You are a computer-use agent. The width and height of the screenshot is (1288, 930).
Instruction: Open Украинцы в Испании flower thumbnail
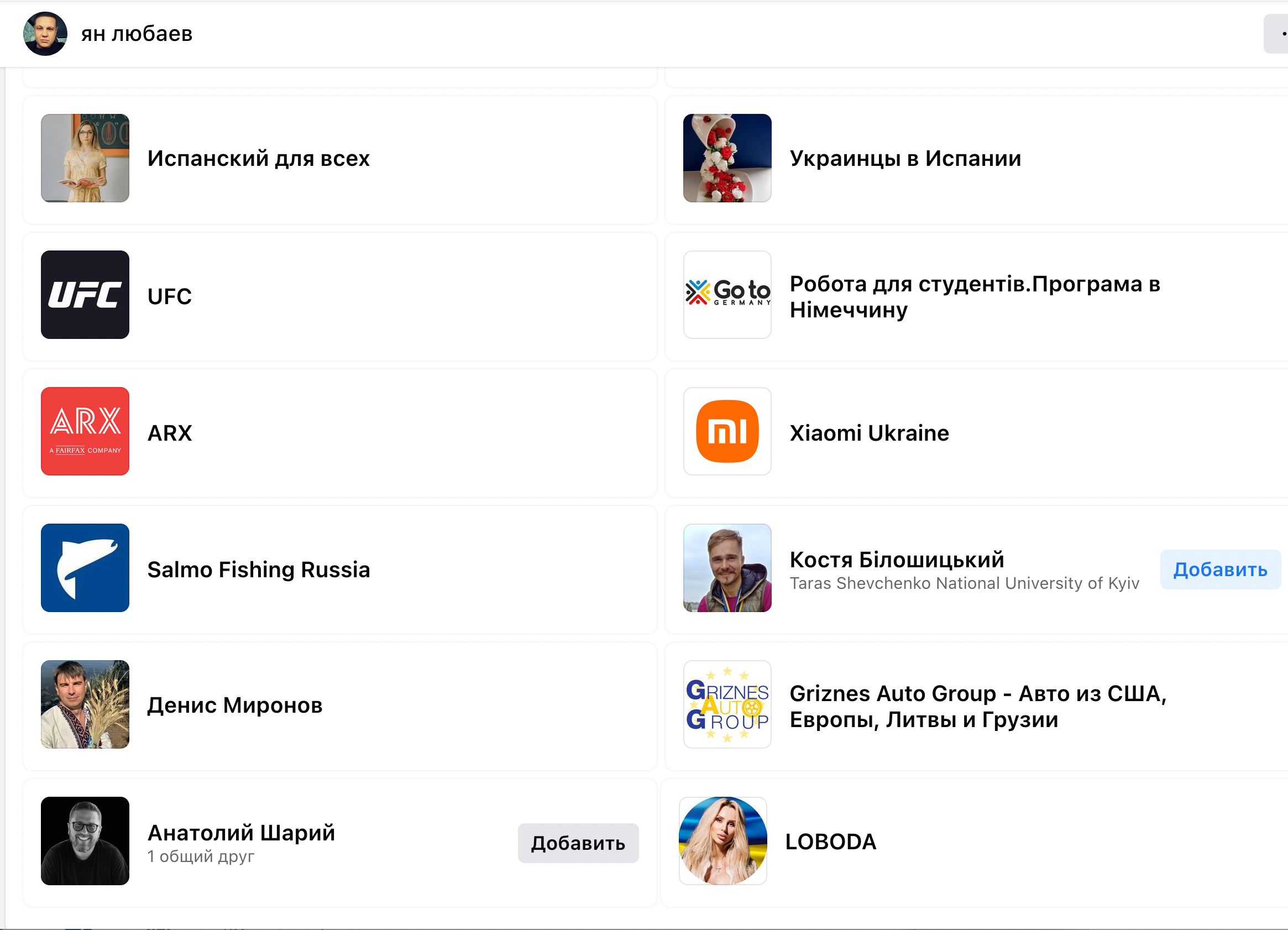[727, 158]
